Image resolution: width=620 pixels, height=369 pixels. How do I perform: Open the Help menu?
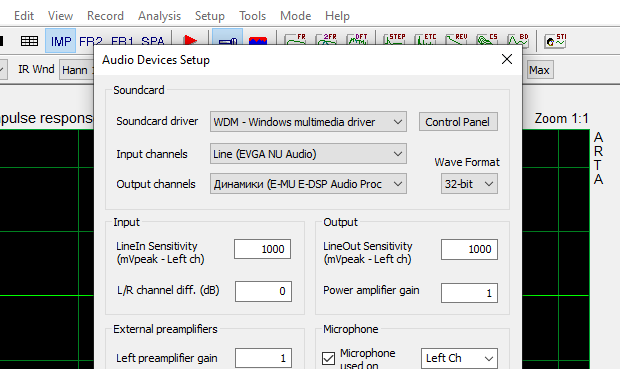(337, 16)
